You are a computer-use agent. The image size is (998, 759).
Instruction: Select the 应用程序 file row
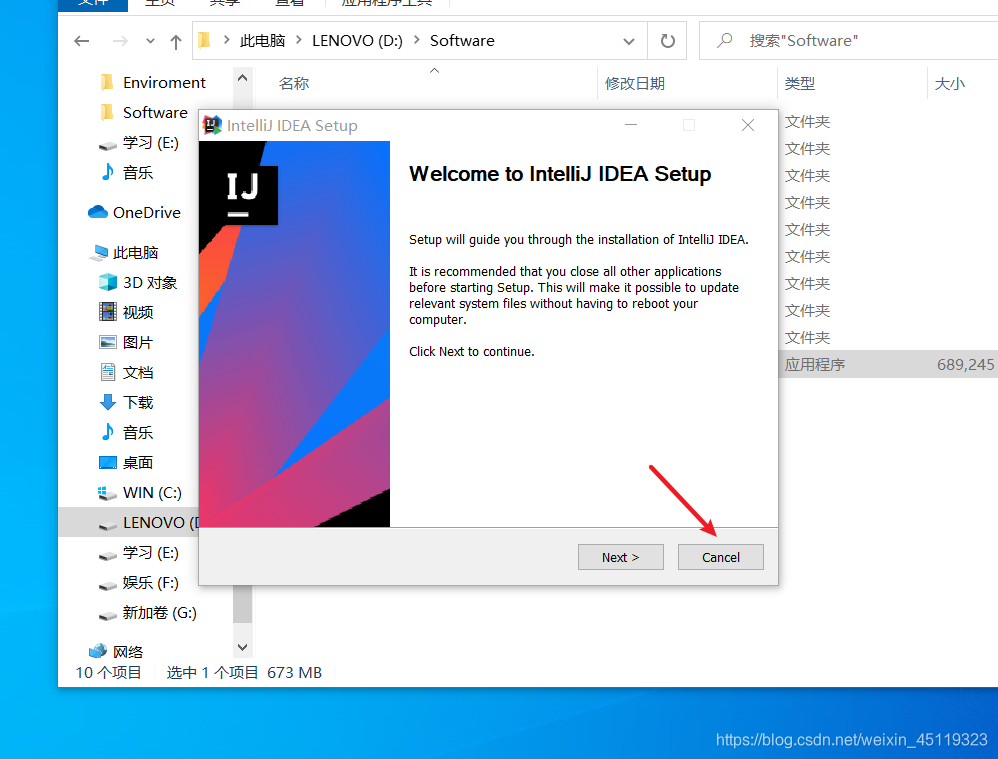pos(888,364)
